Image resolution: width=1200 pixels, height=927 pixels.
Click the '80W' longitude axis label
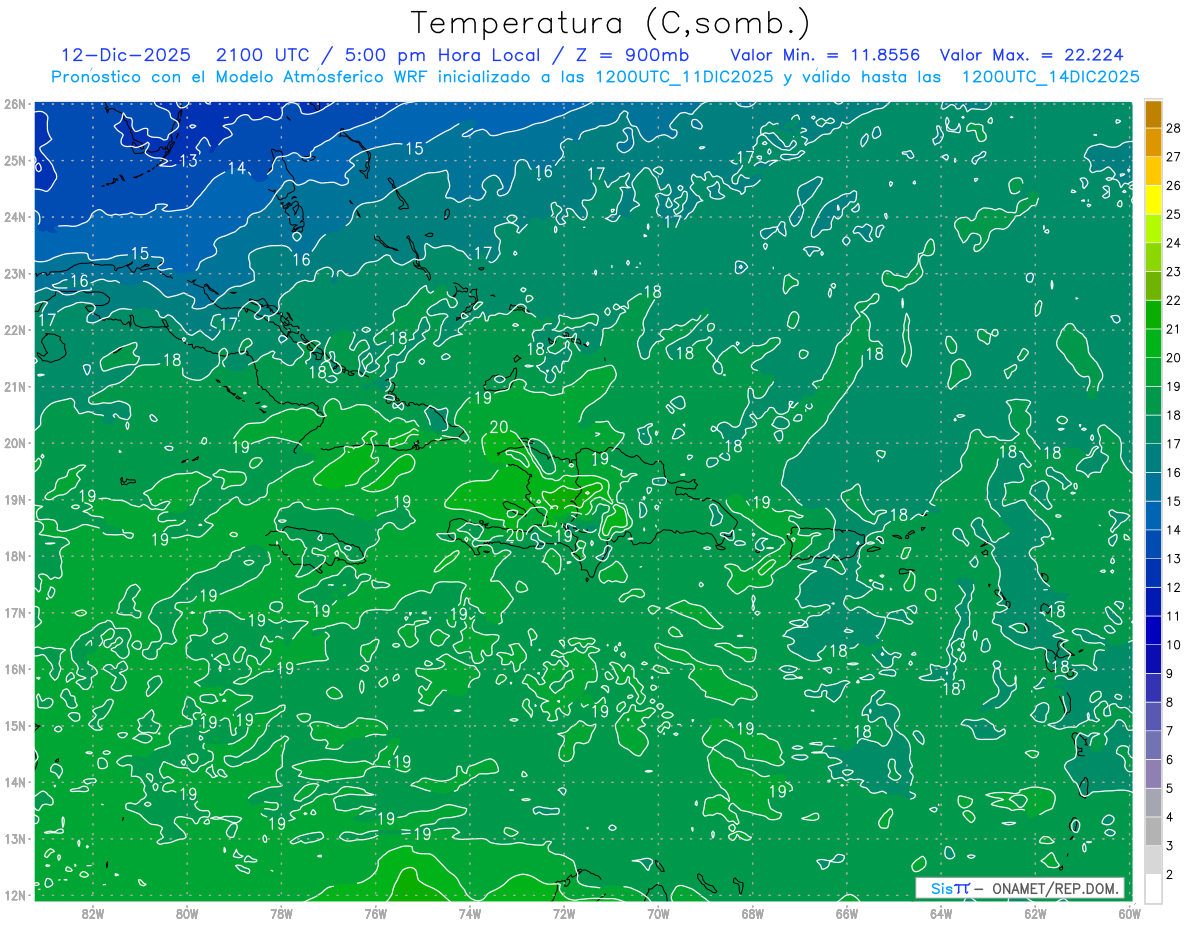coord(187,913)
